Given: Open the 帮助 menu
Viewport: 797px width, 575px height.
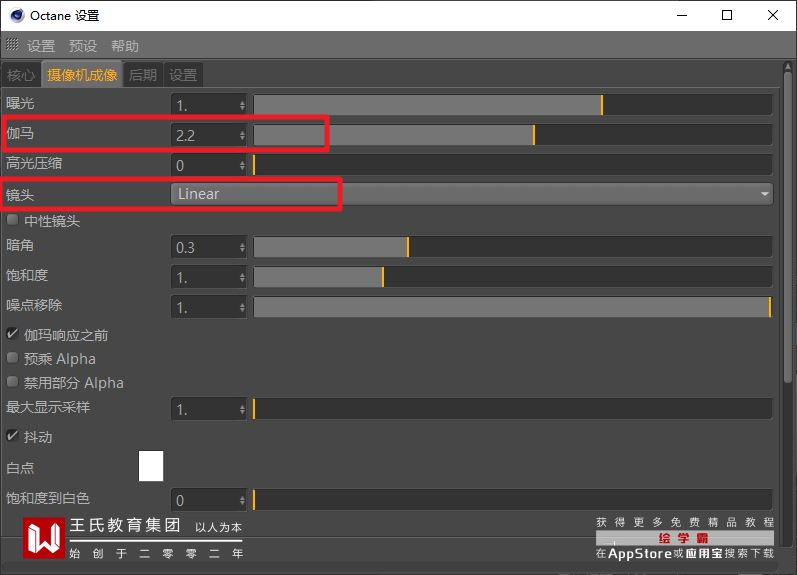Looking at the screenshot, I should (x=125, y=46).
